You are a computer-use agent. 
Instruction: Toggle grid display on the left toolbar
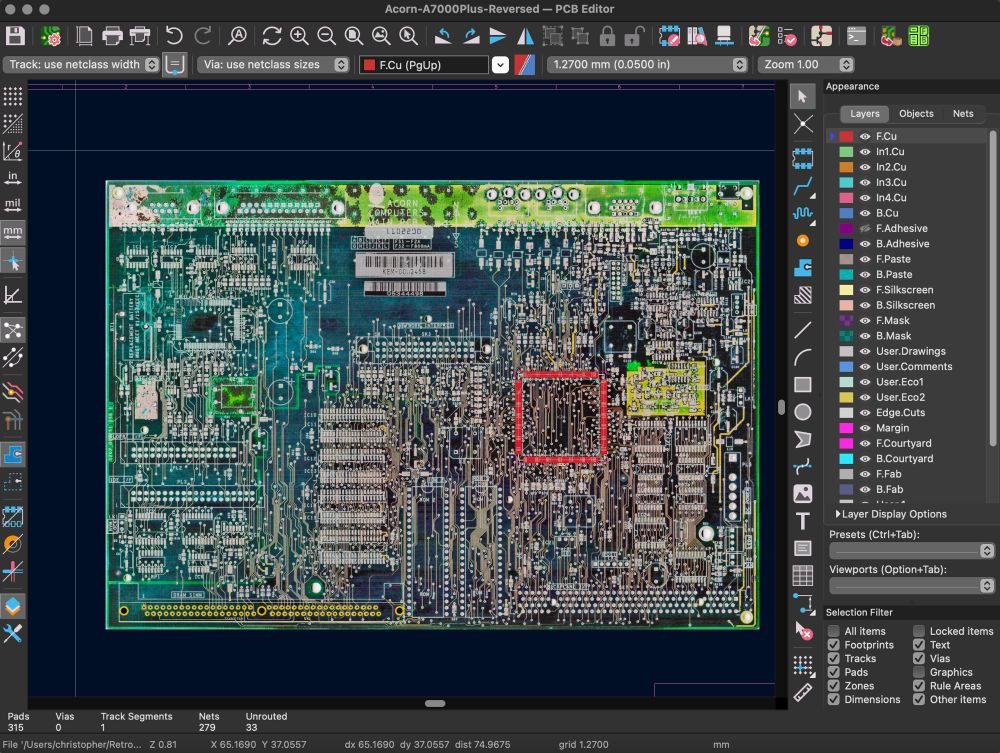pyautogui.click(x=13, y=96)
